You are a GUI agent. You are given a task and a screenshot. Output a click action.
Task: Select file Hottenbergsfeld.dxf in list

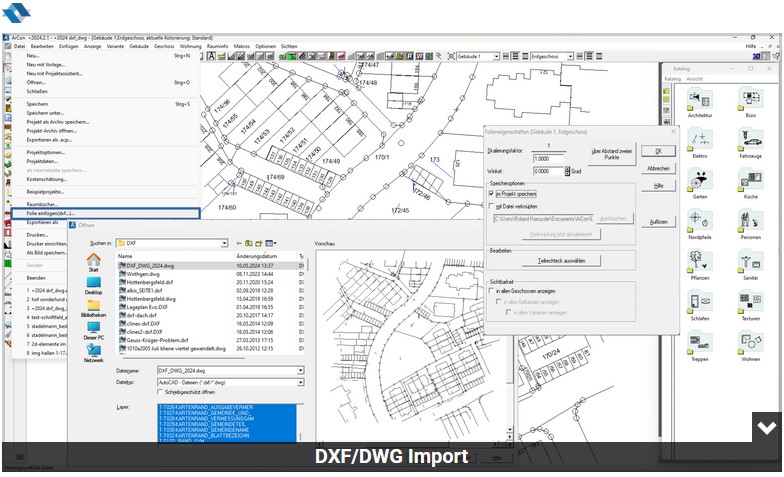(x=149, y=282)
